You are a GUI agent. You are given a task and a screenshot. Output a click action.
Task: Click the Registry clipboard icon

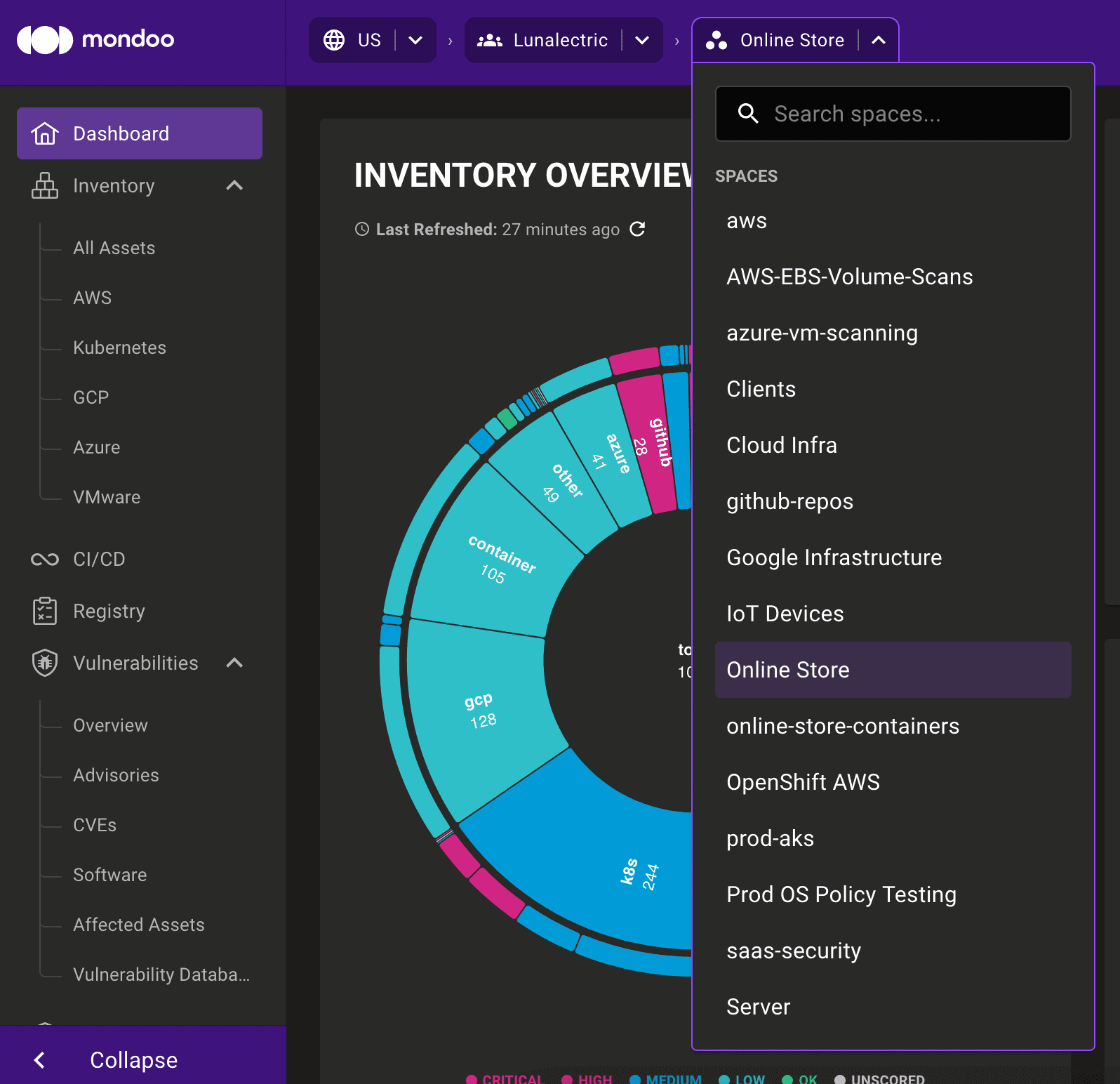point(45,611)
